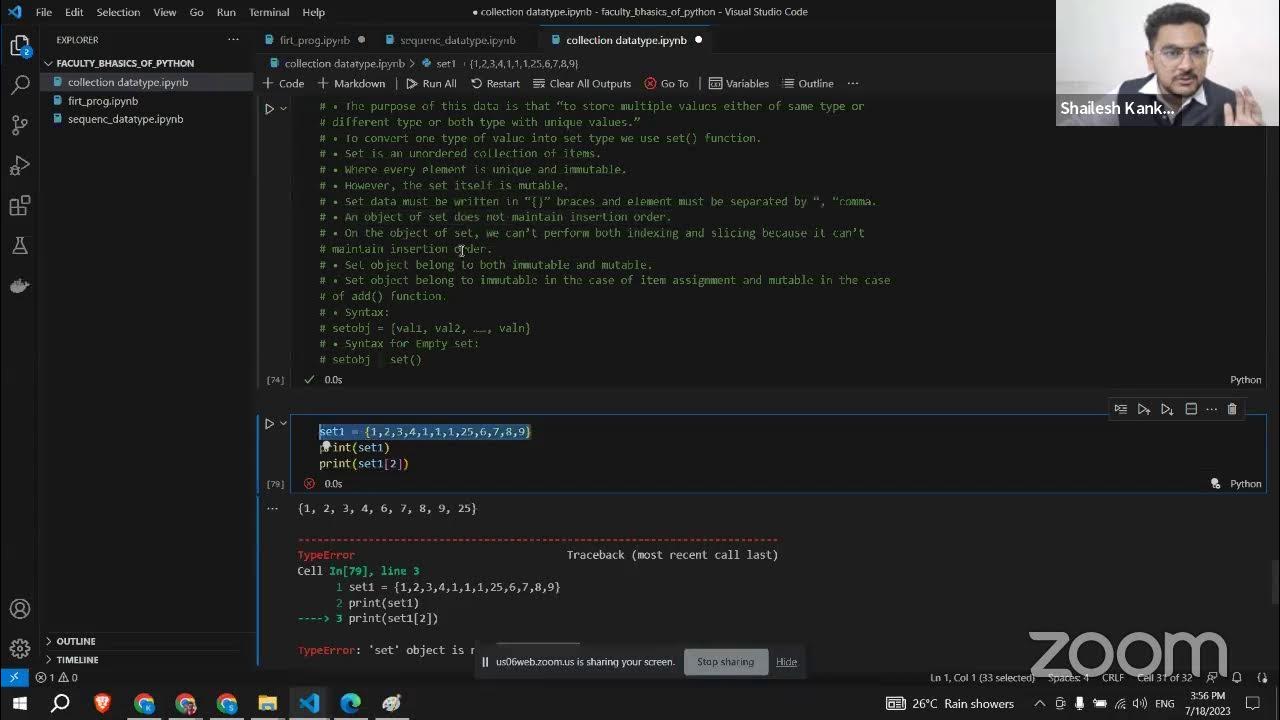This screenshot has height=720, width=1280.
Task: Open the Search view in activity bar
Action: tap(20, 85)
